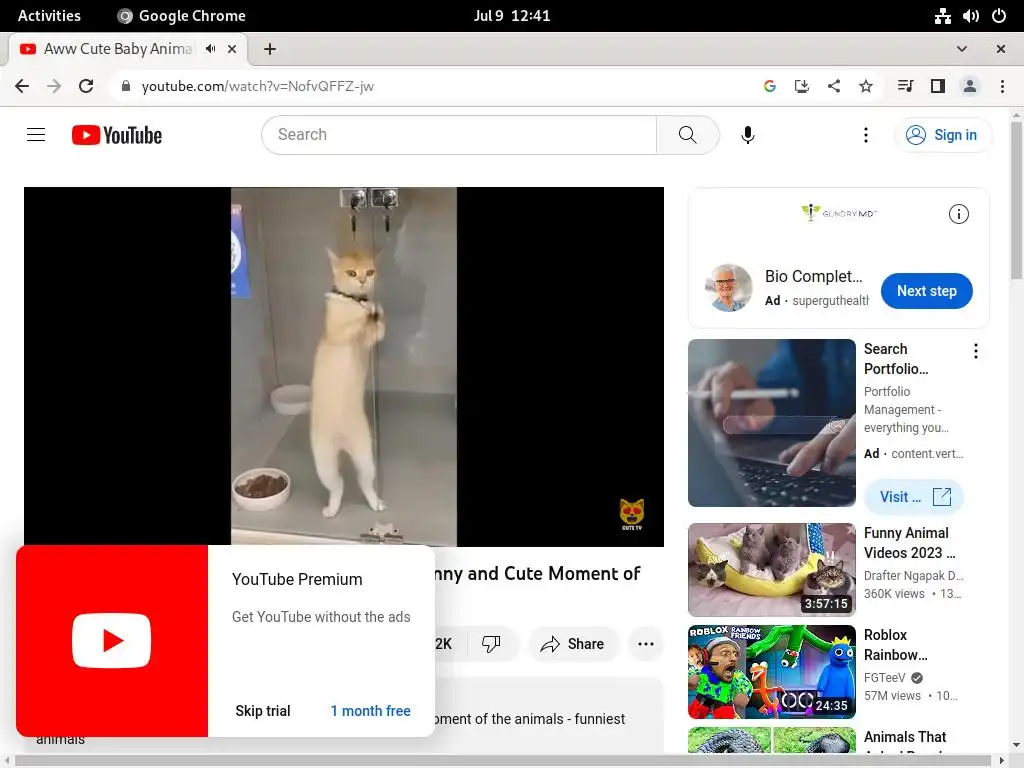
Task: Open the tab search dropdown arrow
Action: point(962,49)
